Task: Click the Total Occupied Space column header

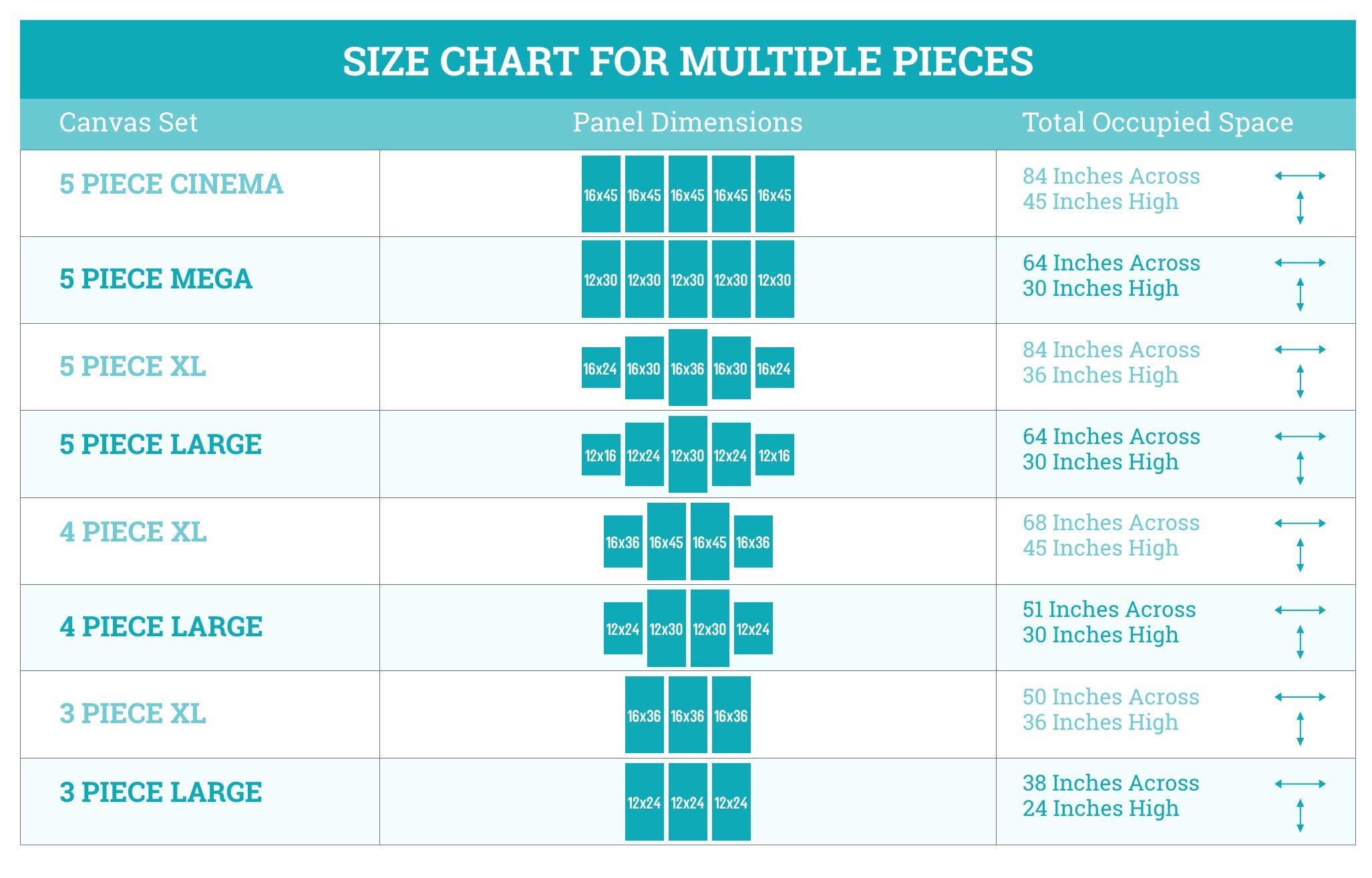Action: 1158,123
